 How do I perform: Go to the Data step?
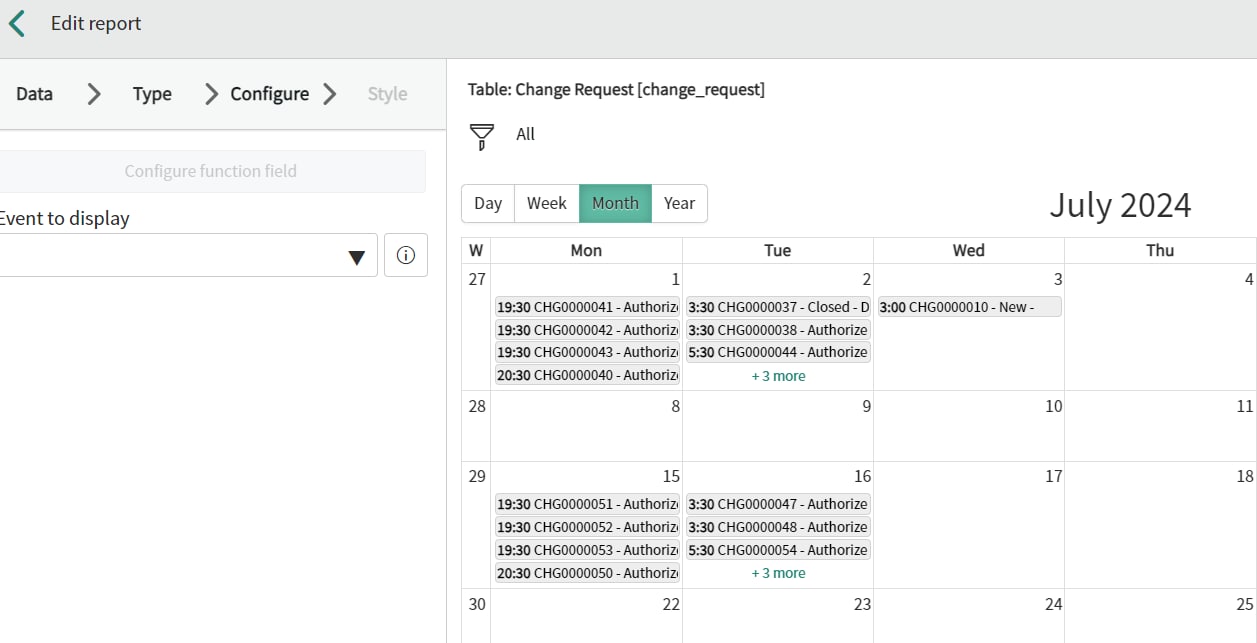33,93
